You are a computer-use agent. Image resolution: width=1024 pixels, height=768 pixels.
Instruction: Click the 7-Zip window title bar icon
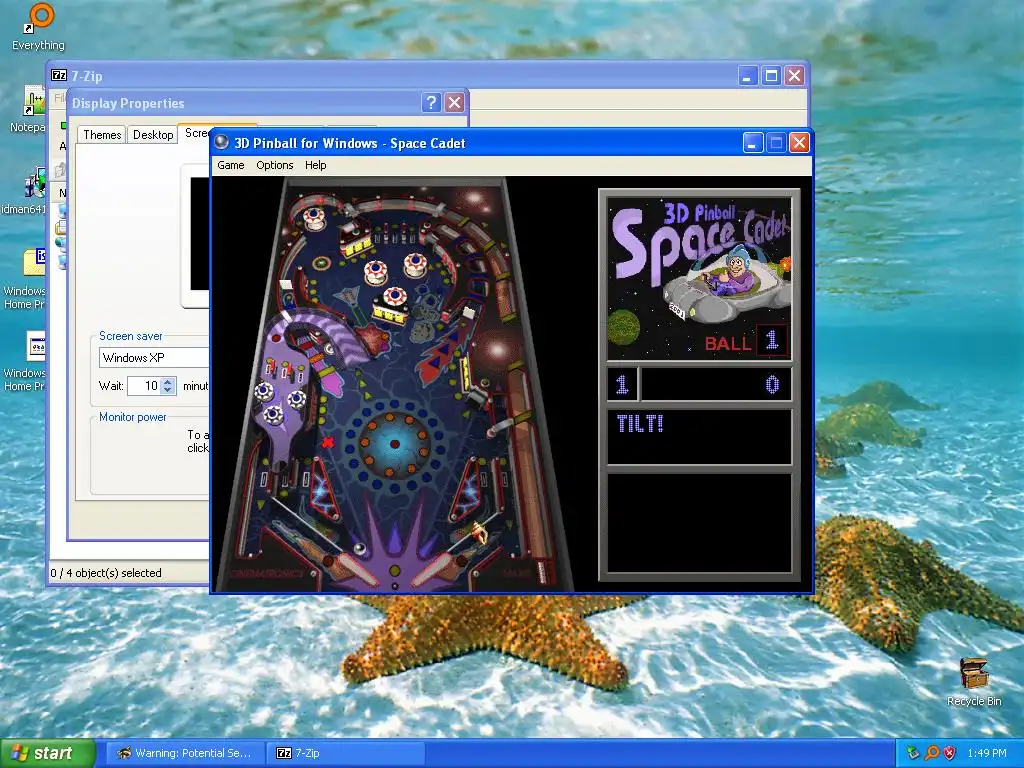[x=59, y=75]
